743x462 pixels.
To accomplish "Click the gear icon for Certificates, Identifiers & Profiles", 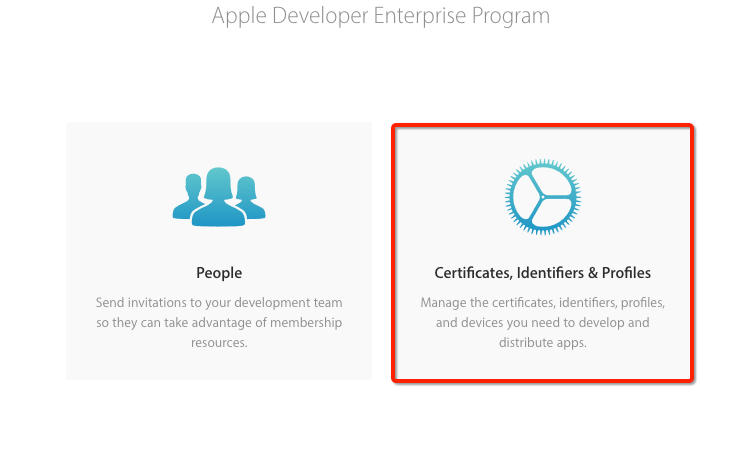I will tap(543, 197).
